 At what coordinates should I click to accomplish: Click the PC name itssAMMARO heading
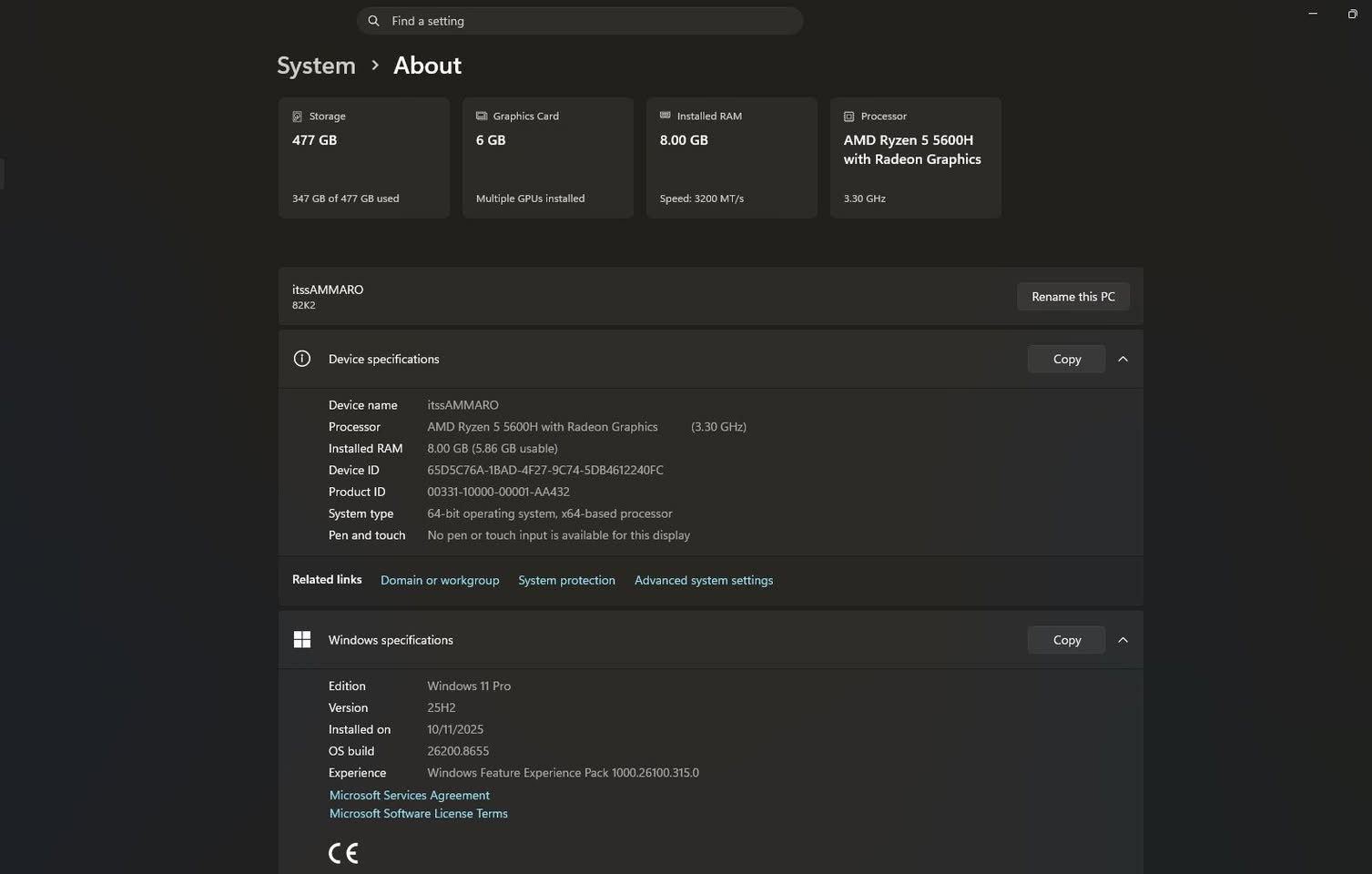pyautogui.click(x=328, y=290)
